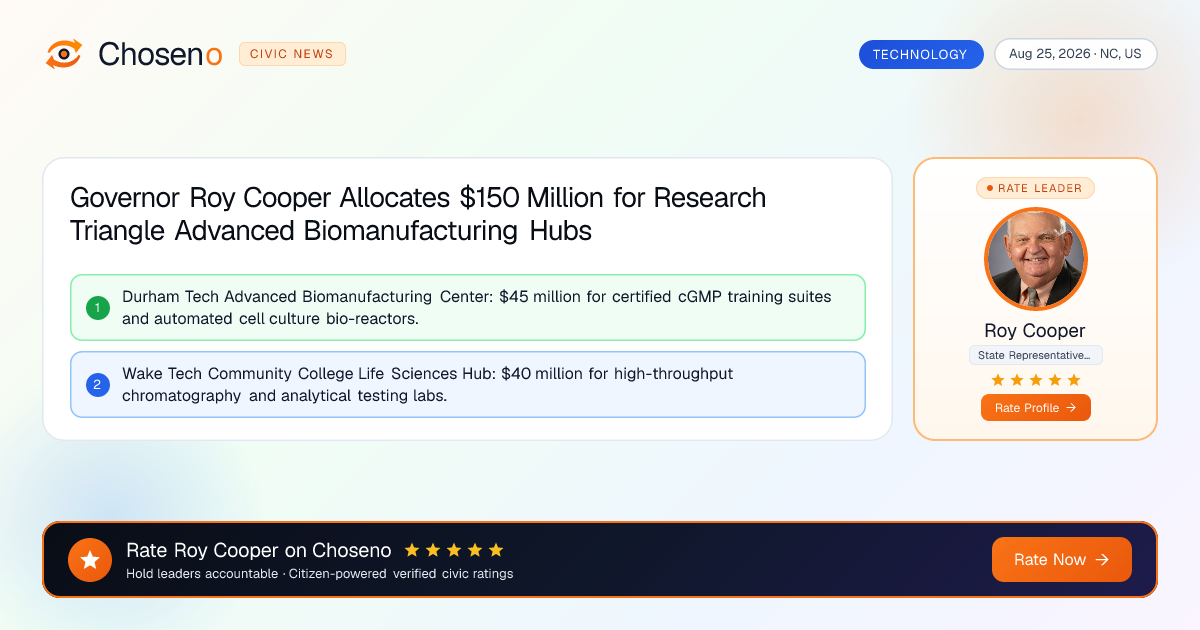
Task: Click the Hold leaders accountable tagline
Action: (320, 574)
